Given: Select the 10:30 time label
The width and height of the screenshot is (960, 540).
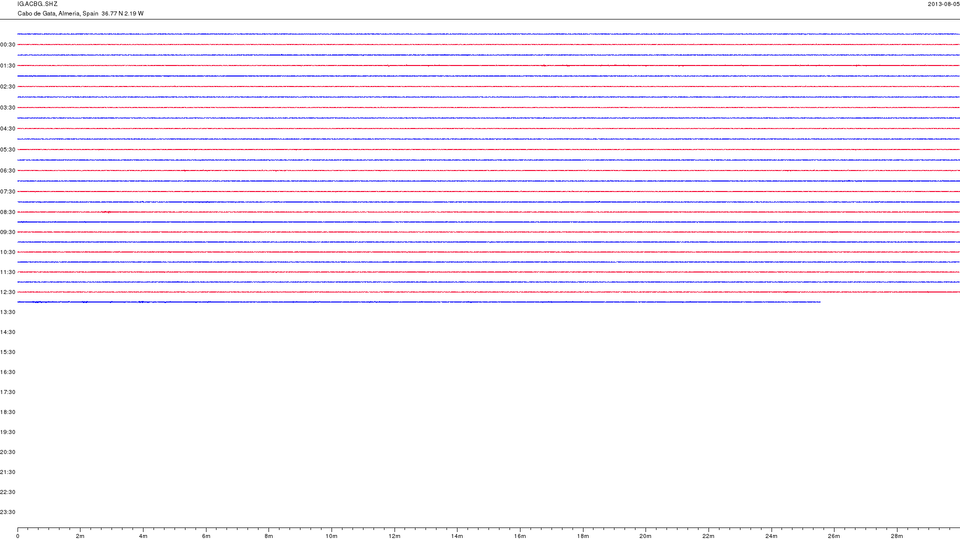Looking at the screenshot, I should coord(7,252).
